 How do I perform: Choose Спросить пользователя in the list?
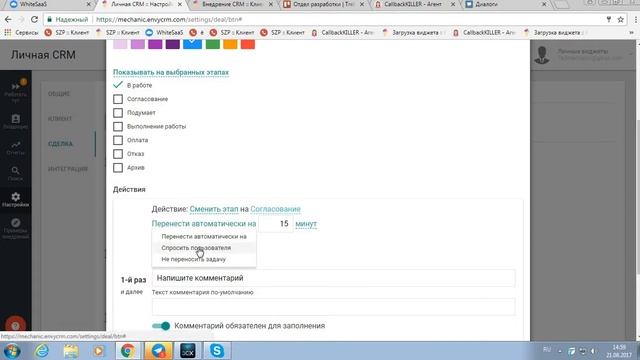pyautogui.click(x=204, y=248)
